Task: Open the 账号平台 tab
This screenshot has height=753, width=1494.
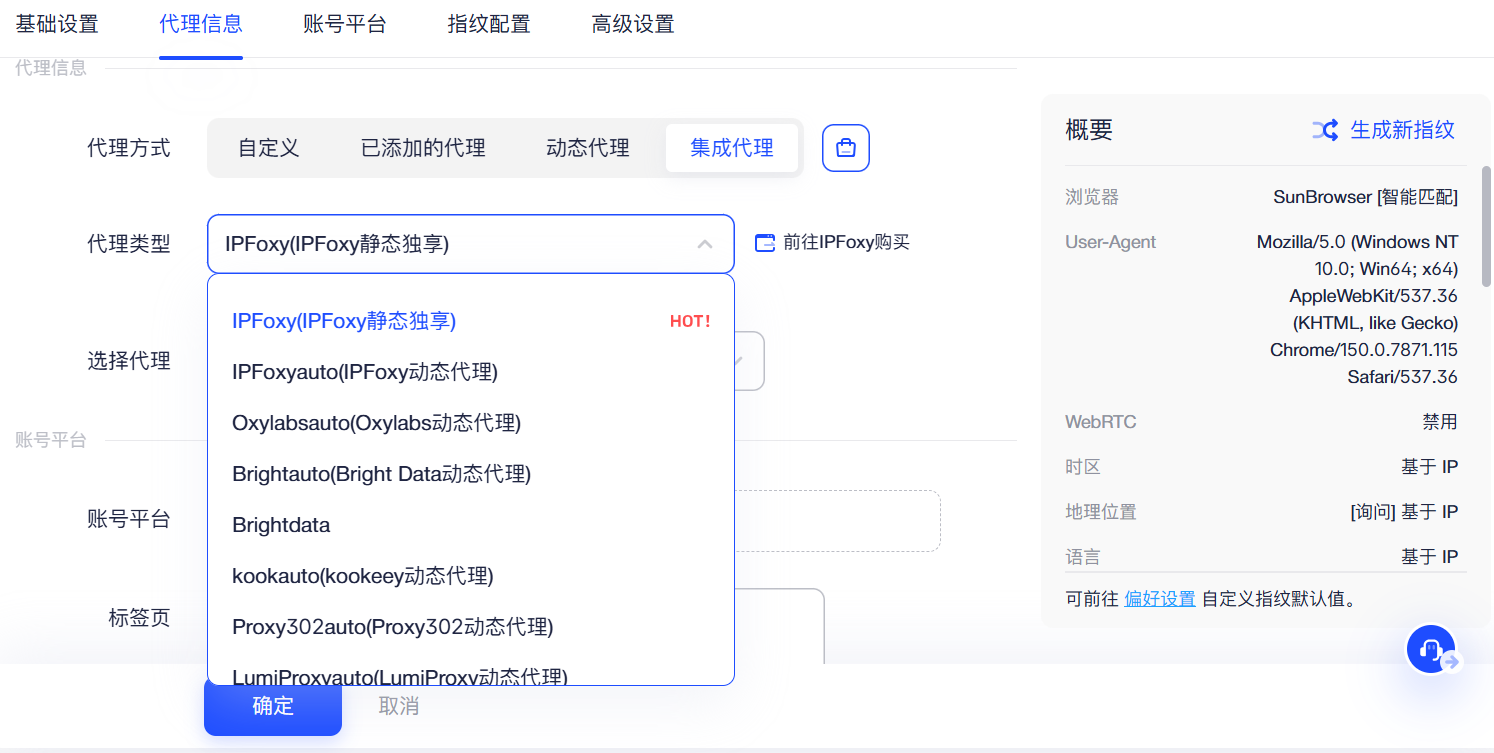Action: click(x=345, y=24)
